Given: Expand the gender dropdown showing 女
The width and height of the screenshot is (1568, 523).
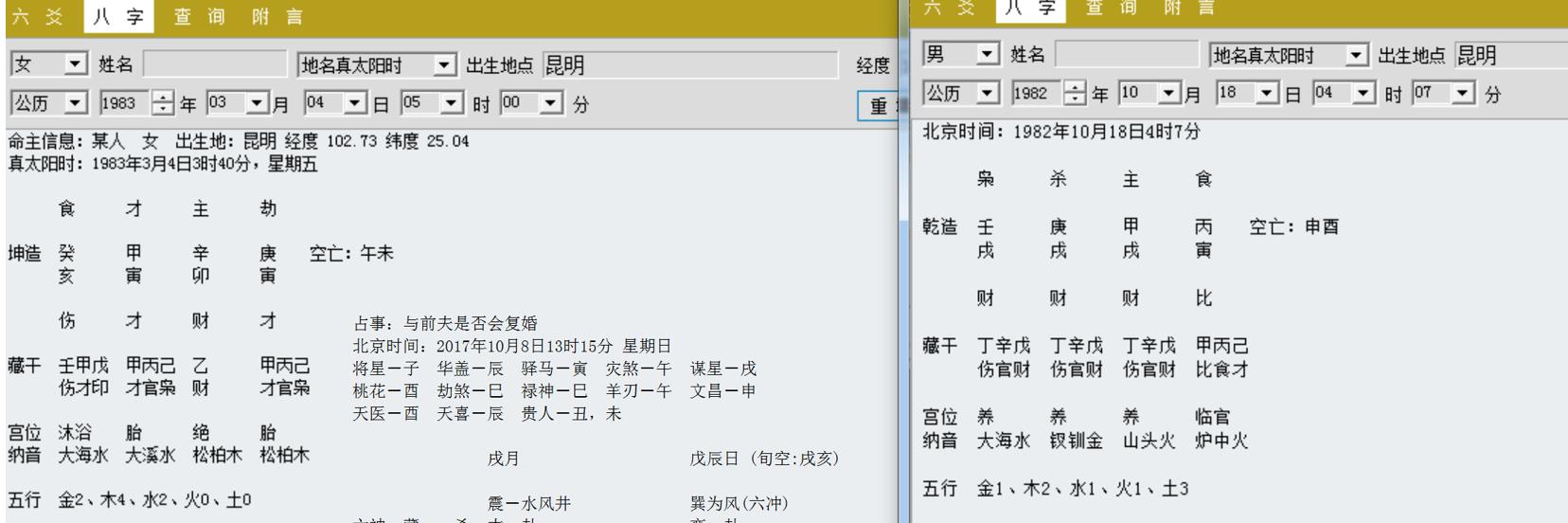Looking at the screenshot, I should pos(76,64).
